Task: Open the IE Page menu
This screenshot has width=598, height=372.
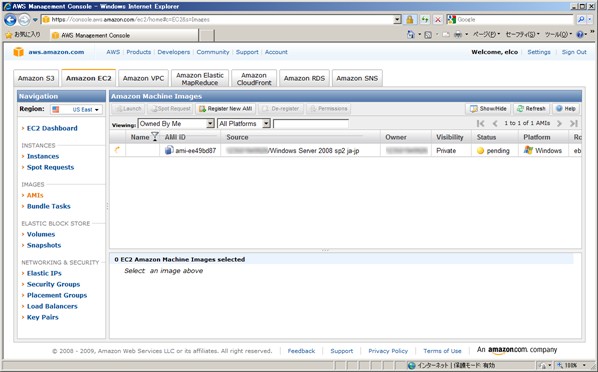Action: coord(486,35)
